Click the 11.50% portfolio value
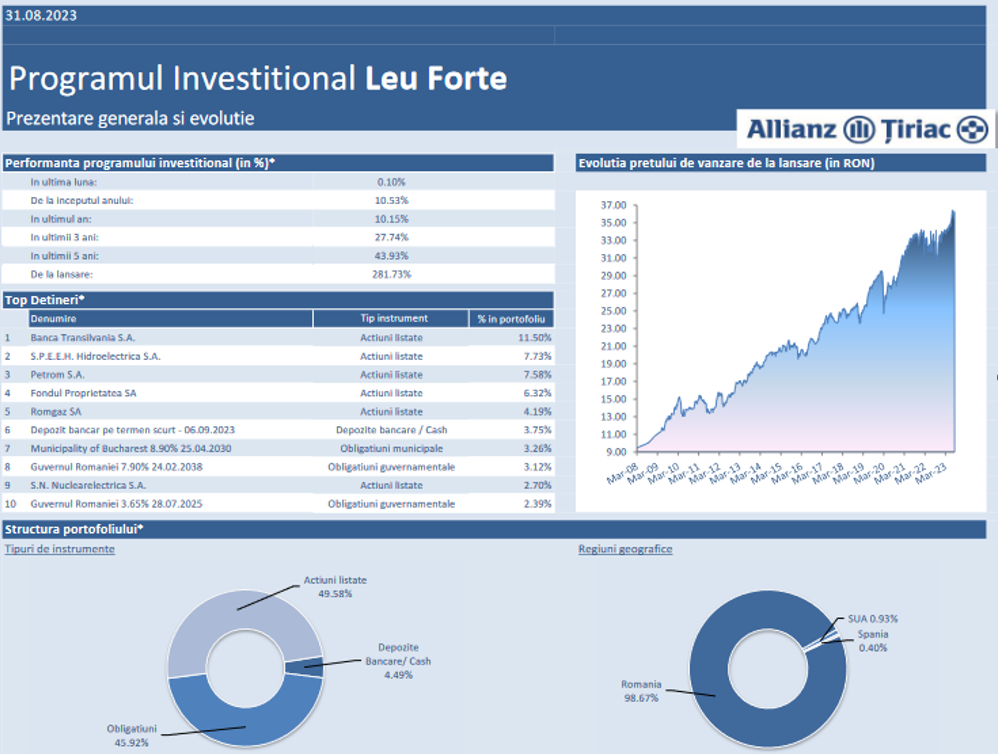The height and width of the screenshot is (754, 998). coord(535,338)
